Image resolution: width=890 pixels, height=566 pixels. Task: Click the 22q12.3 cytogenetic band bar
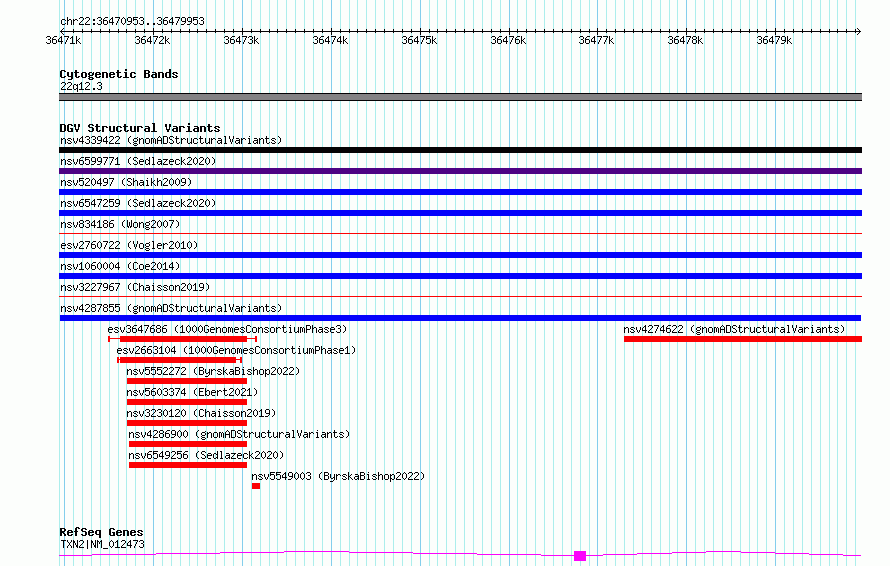tap(460, 97)
